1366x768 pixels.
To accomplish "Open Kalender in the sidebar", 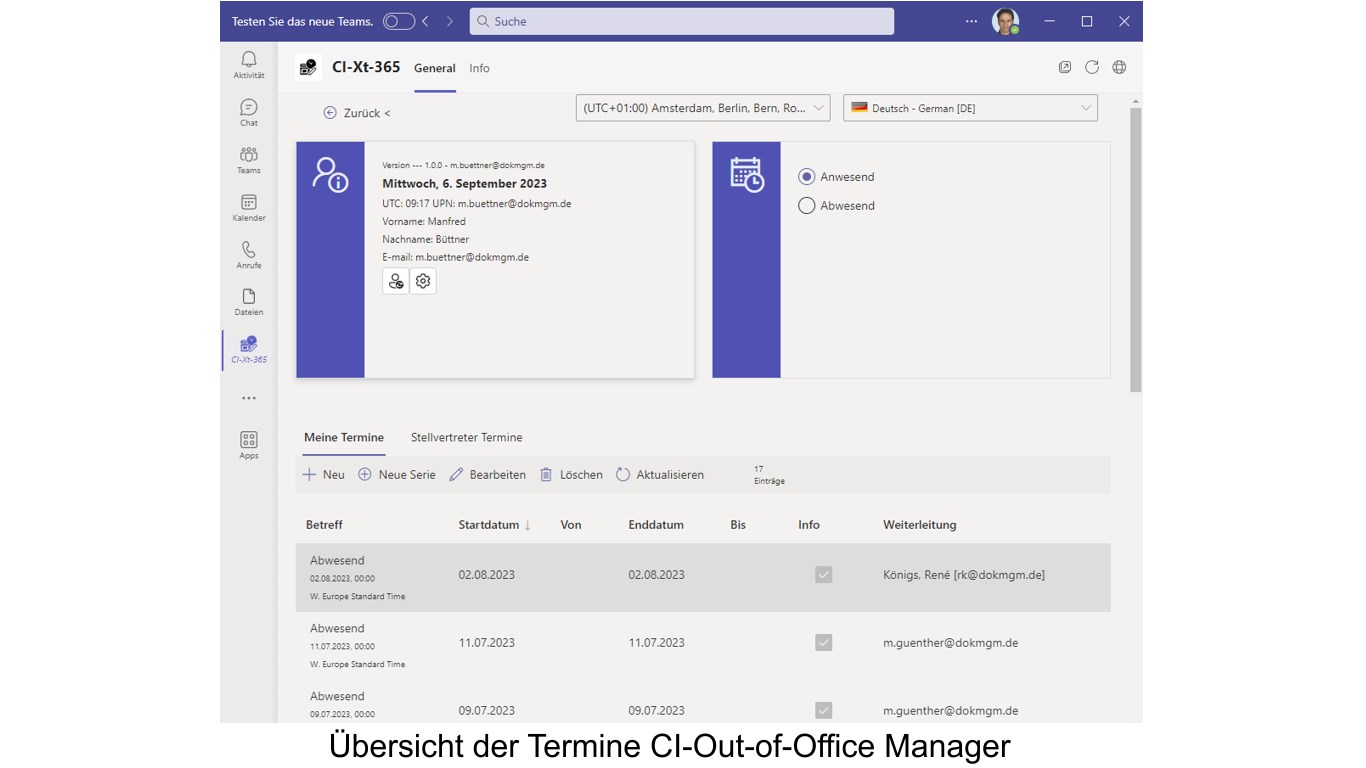I will click(x=249, y=207).
